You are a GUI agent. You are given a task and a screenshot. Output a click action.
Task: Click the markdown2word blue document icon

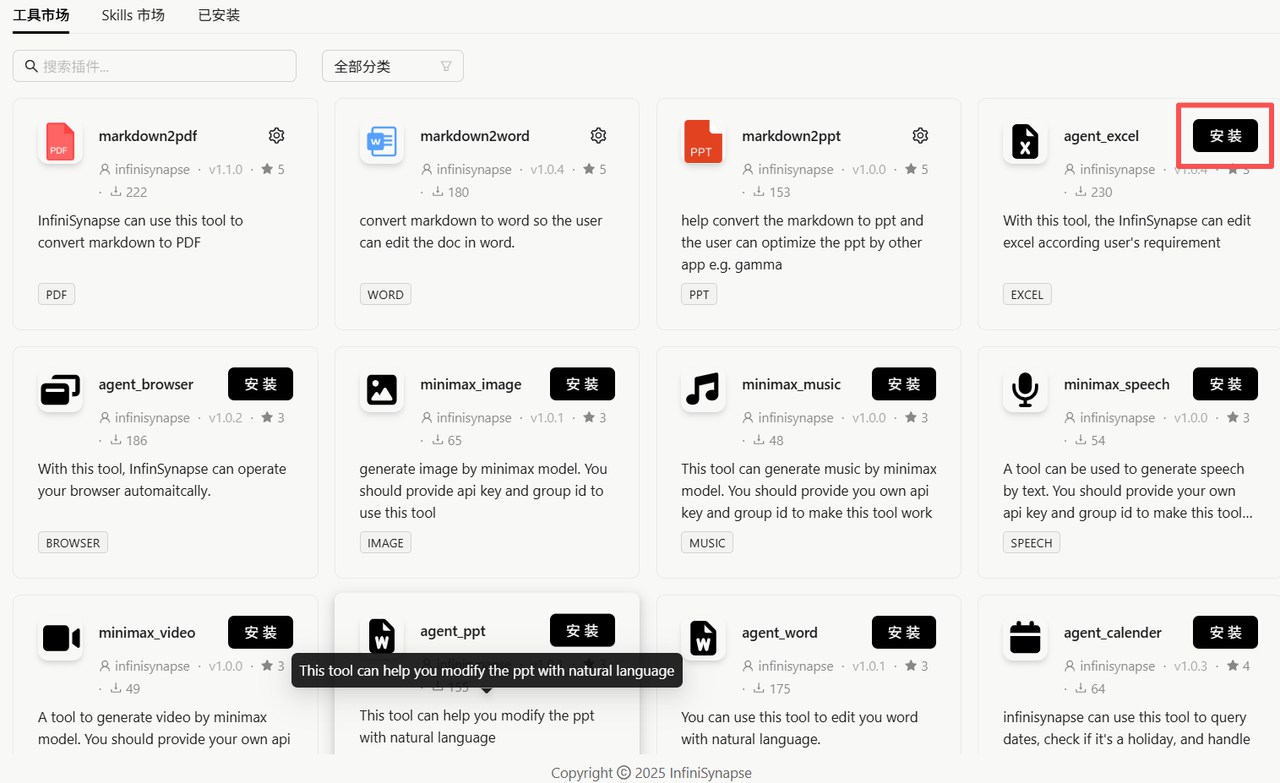coord(381,142)
